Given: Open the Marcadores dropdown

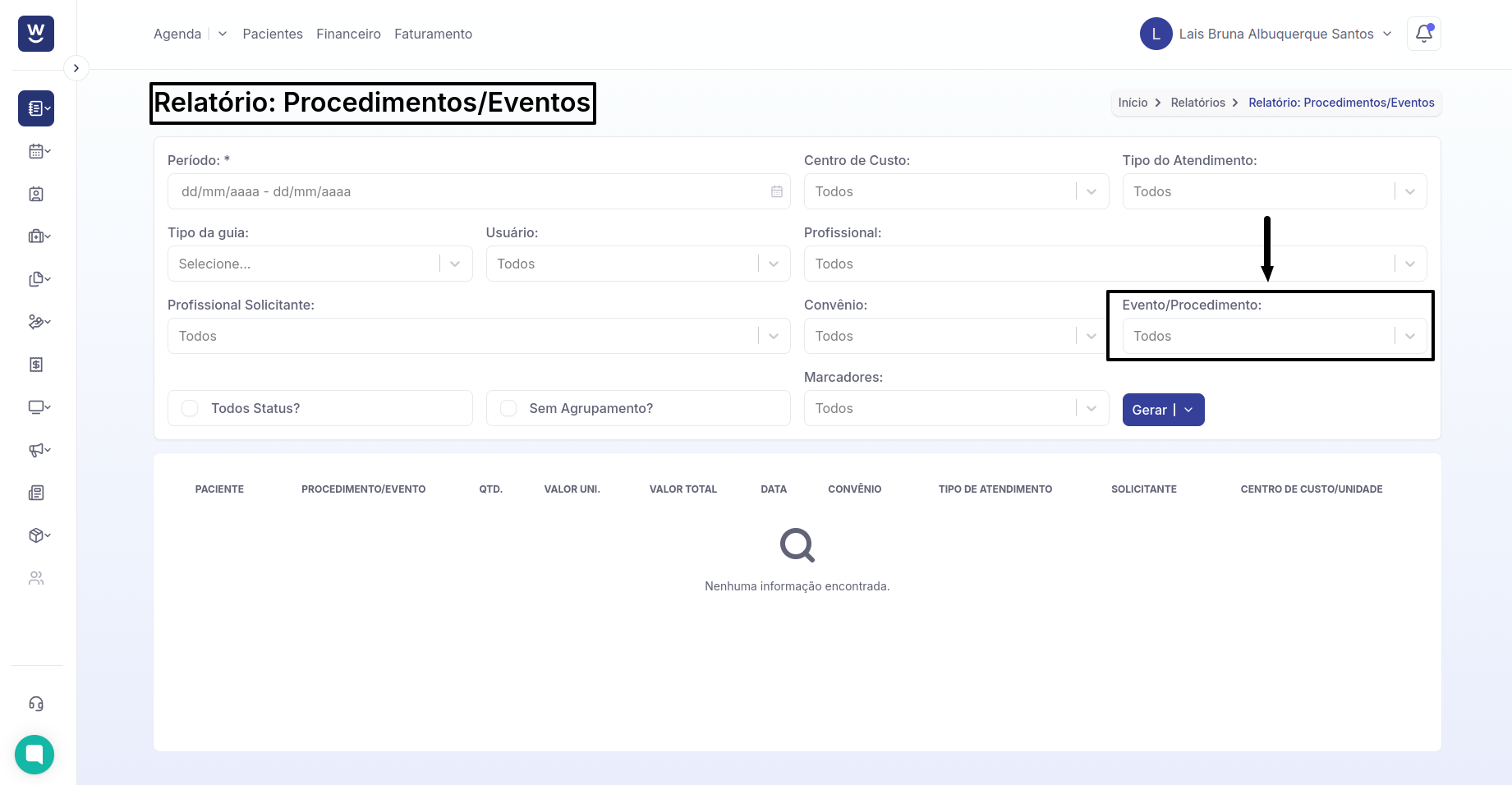Looking at the screenshot, I should [956, 408].
